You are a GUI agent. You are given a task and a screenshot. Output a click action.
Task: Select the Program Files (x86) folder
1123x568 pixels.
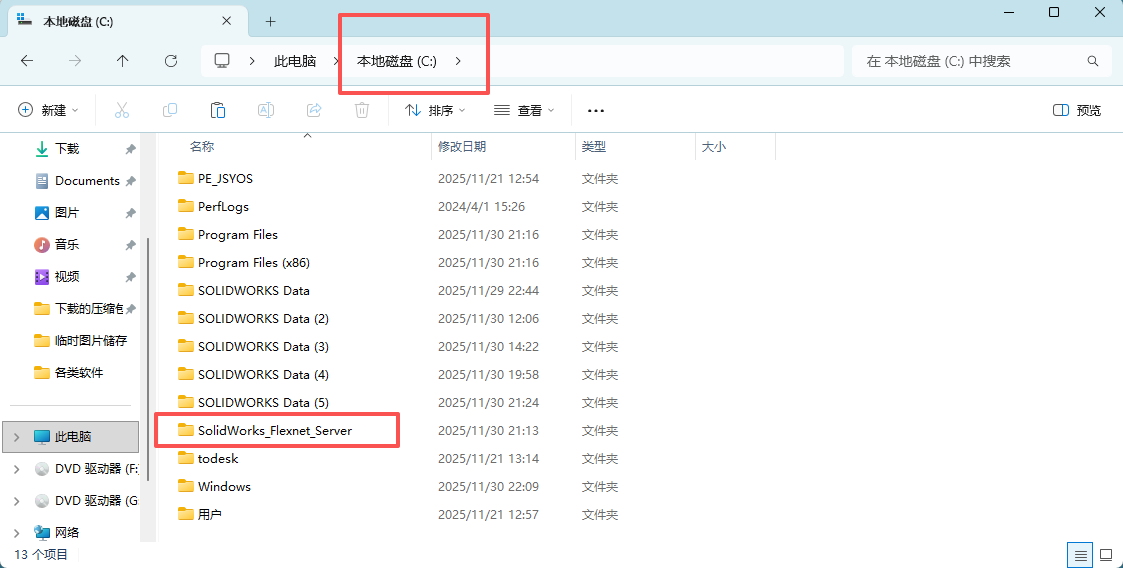click(254, 262)
